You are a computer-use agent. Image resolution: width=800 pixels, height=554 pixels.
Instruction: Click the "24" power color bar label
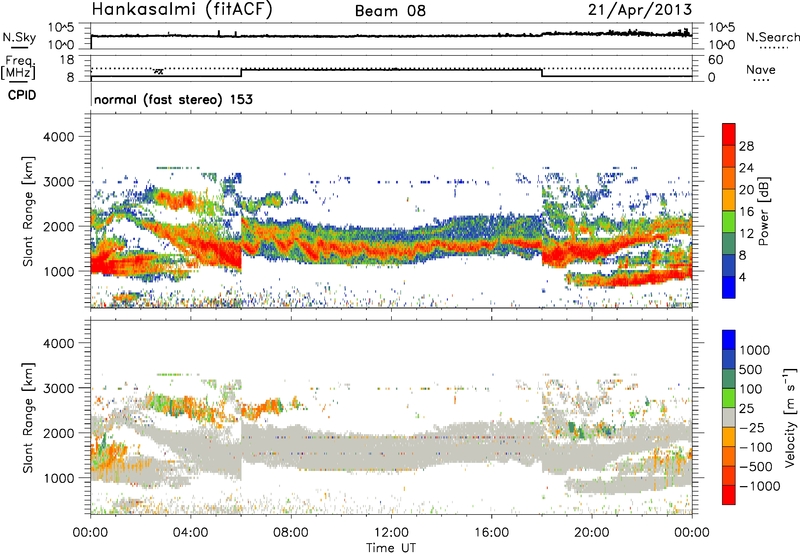(746, 168)
